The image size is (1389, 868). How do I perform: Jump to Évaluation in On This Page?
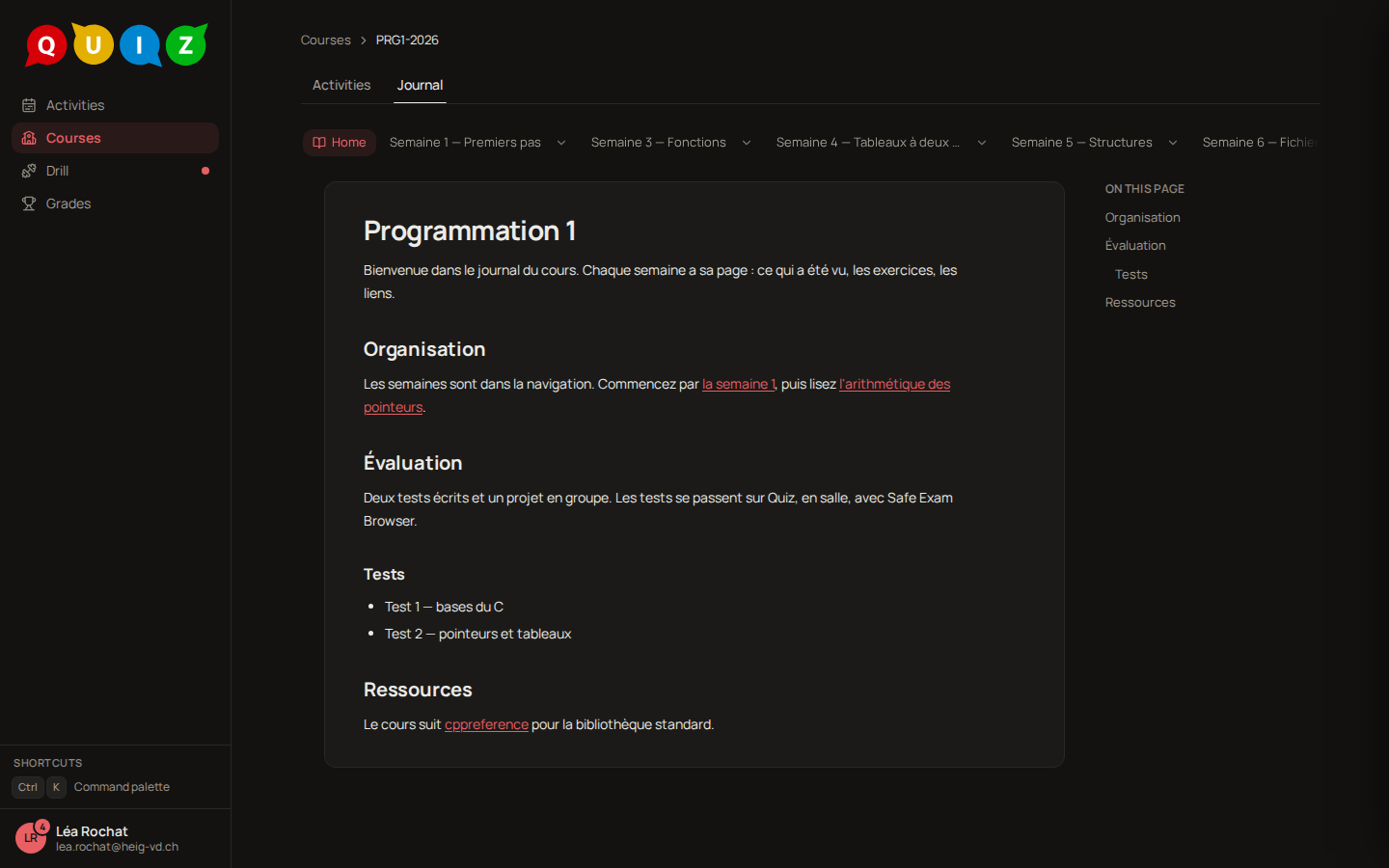click(1135, 246)
